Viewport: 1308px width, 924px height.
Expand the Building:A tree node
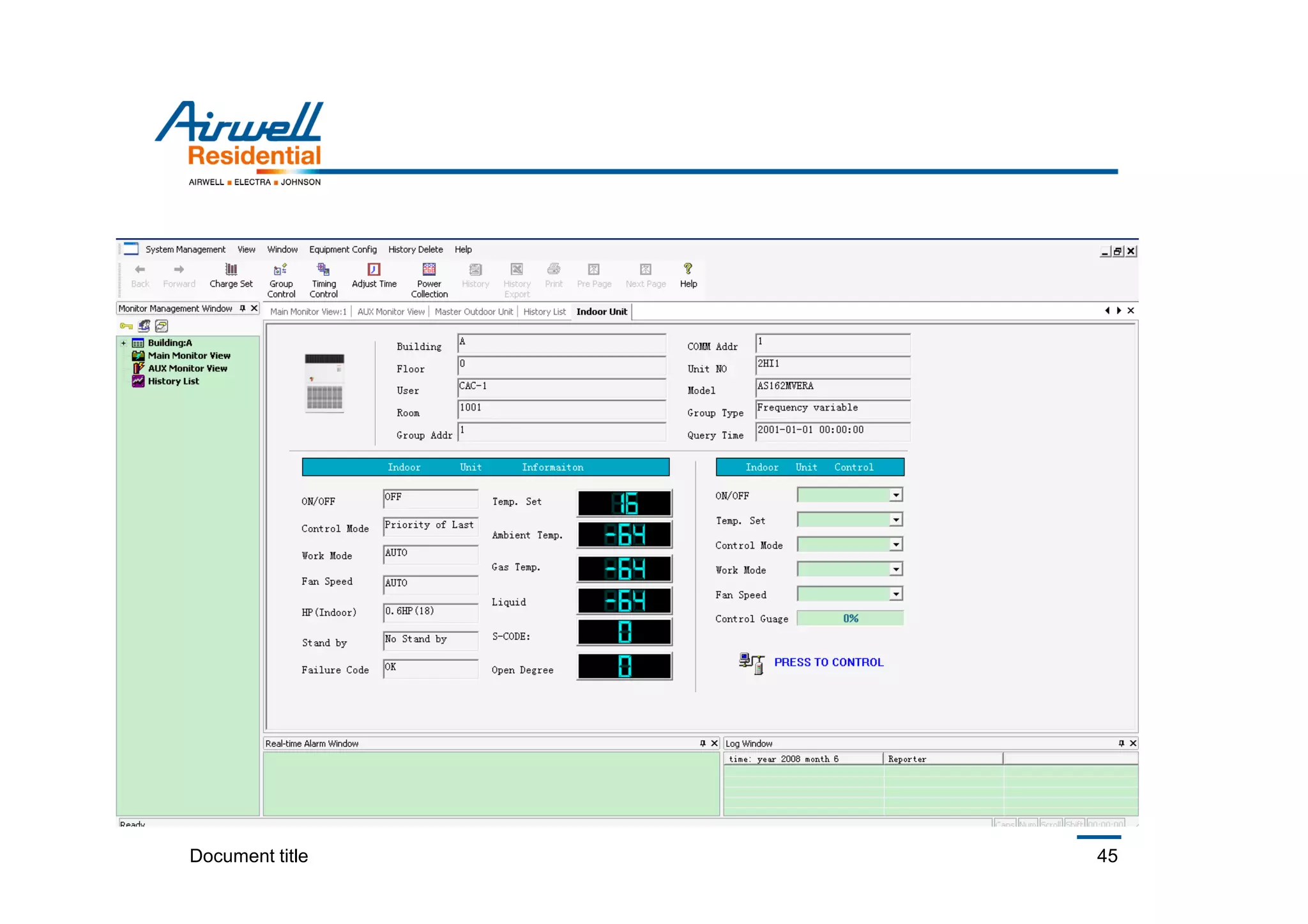pos(123,343)
